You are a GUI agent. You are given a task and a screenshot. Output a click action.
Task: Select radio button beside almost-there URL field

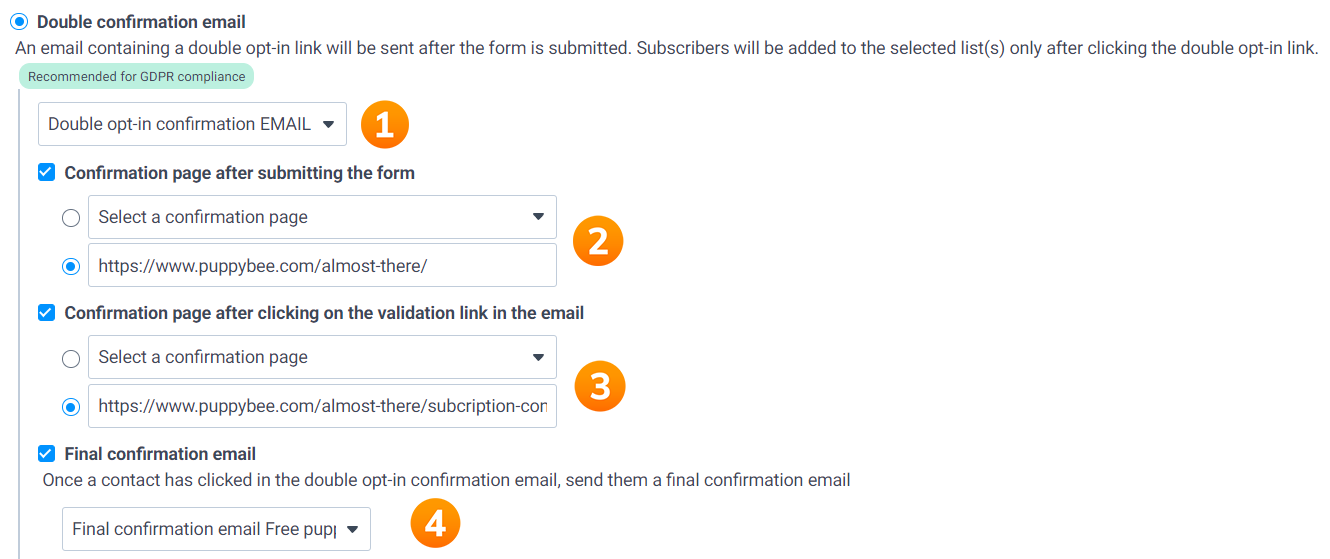tap(71, 266)
